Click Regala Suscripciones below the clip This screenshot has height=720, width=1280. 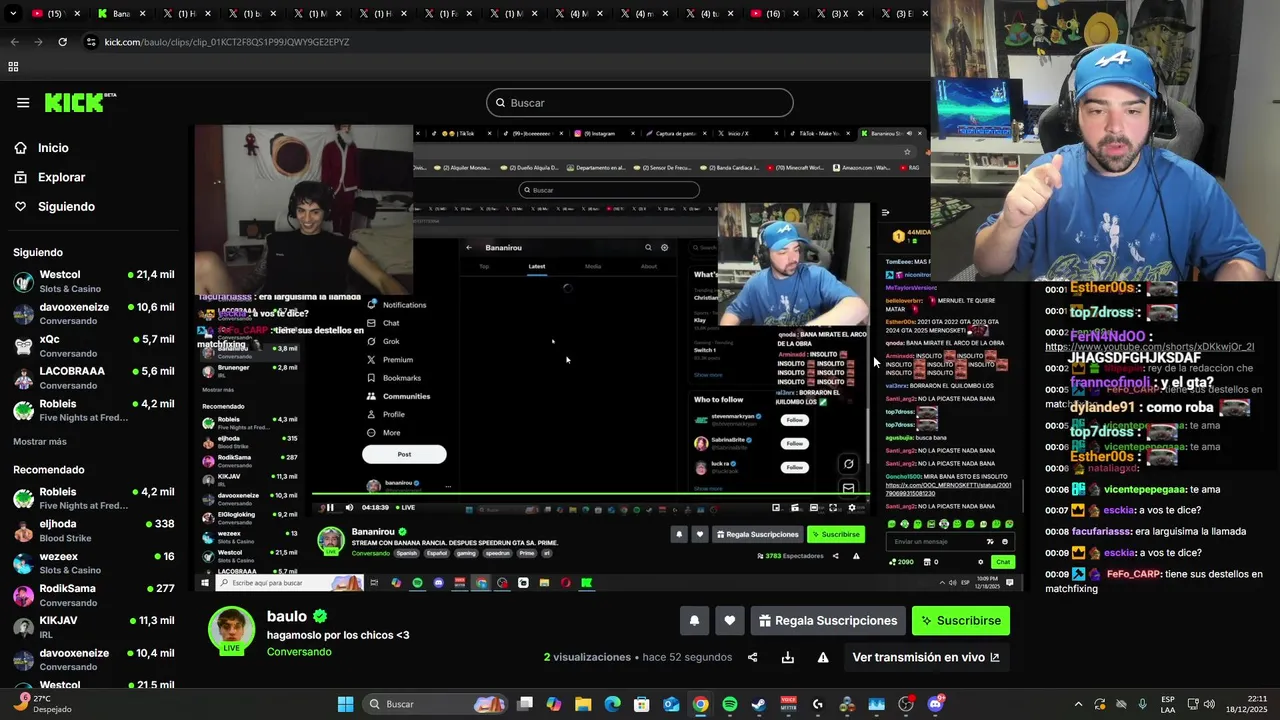(828, 620)
